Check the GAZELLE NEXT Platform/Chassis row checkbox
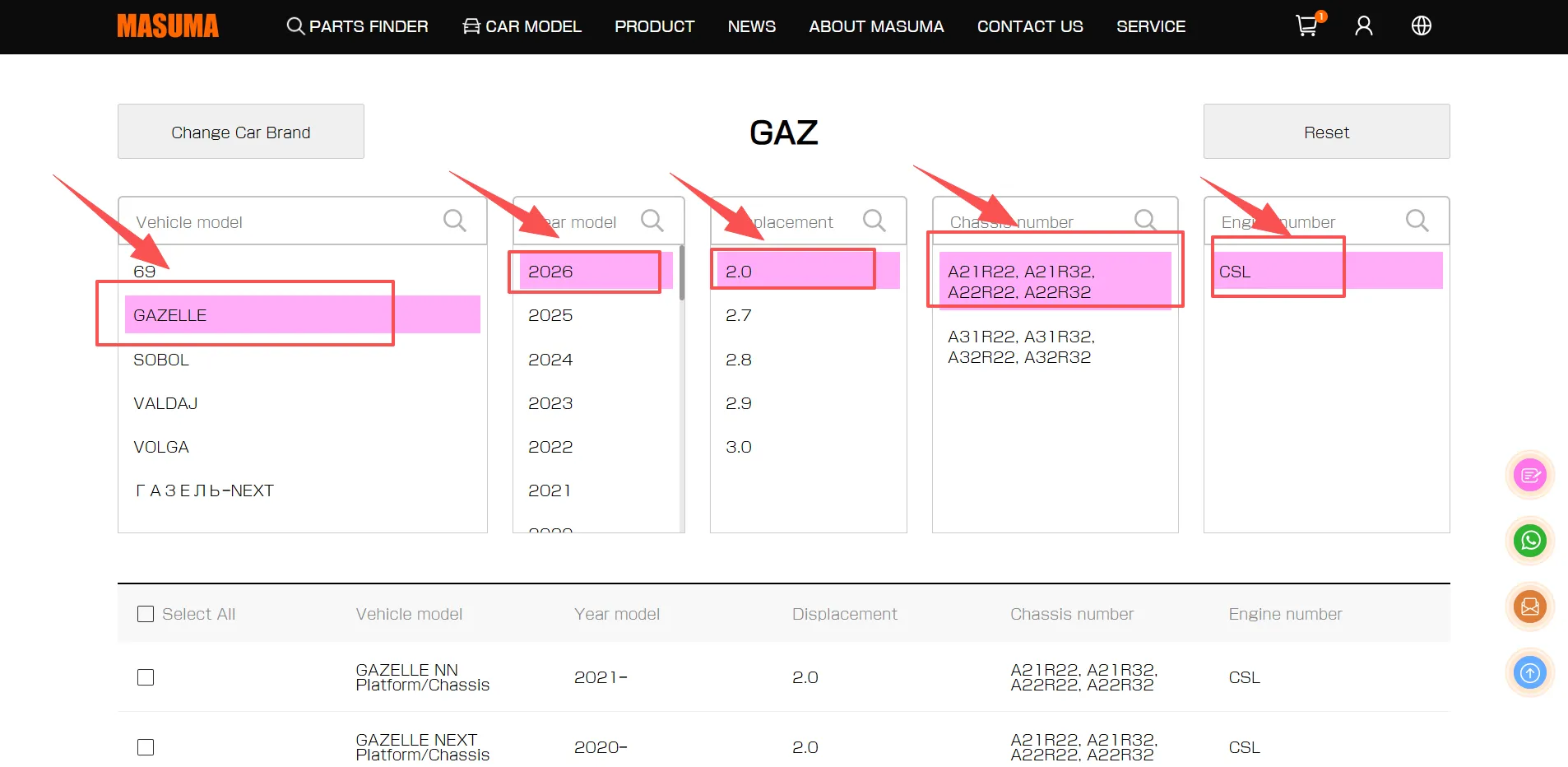The height and width of the screenshot is (767, 1568). pos(146,747)
